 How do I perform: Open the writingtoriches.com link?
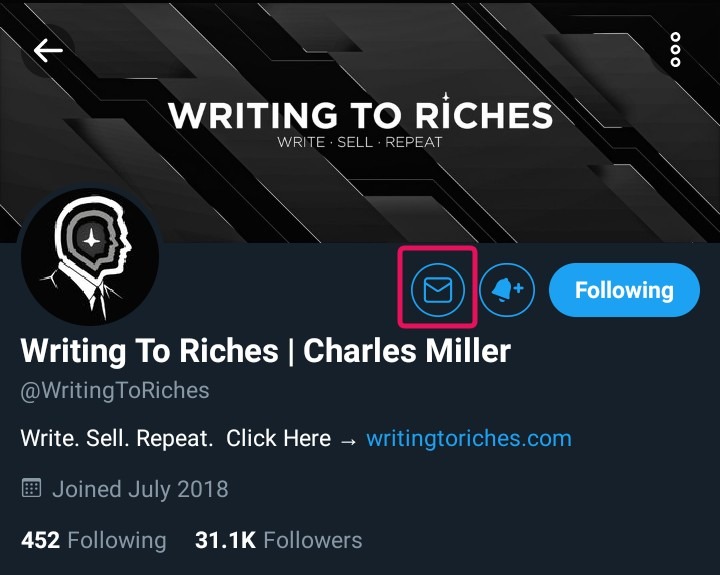click(x=469, y=438)
